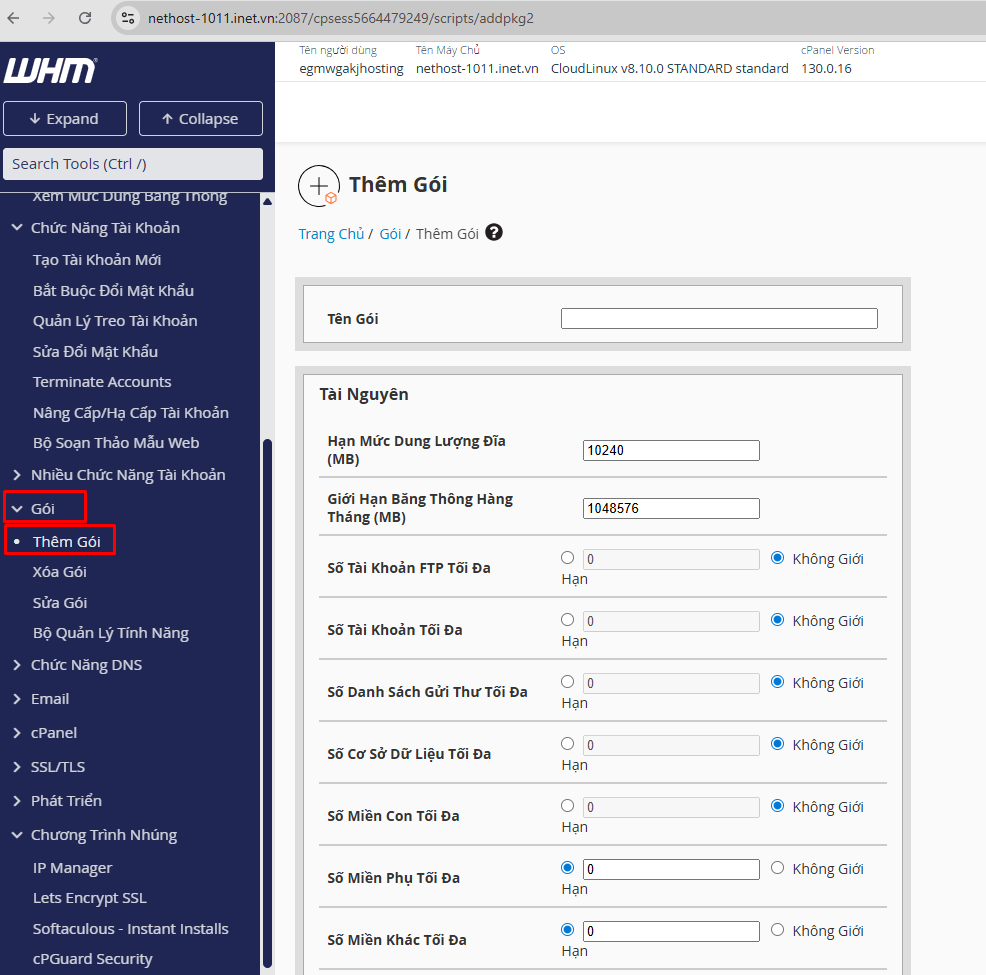The width and height of the screenshot is (986, 975).
Task: Expand Chức Năng DNS section
Action: 17,665
